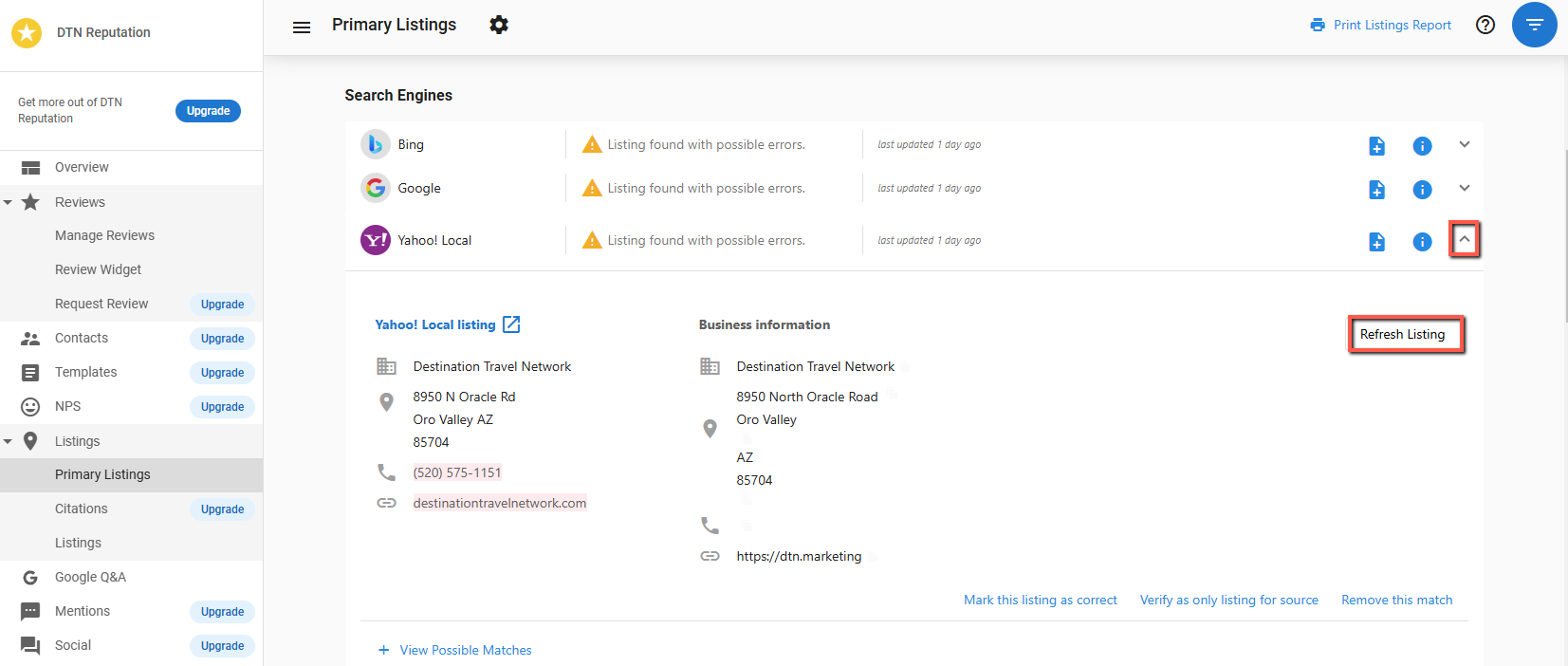
Task: Click Print Listings Report link
Action: tap(1392, 25)
